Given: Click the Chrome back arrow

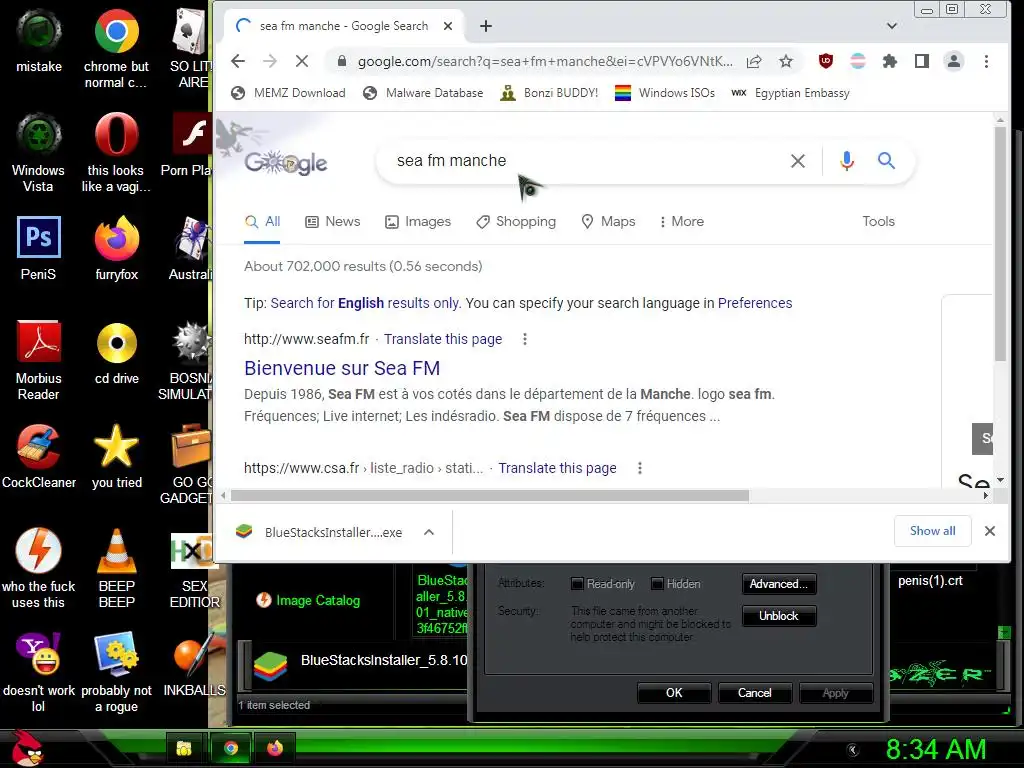Looking at the screenshot, I should click(238, 61).
